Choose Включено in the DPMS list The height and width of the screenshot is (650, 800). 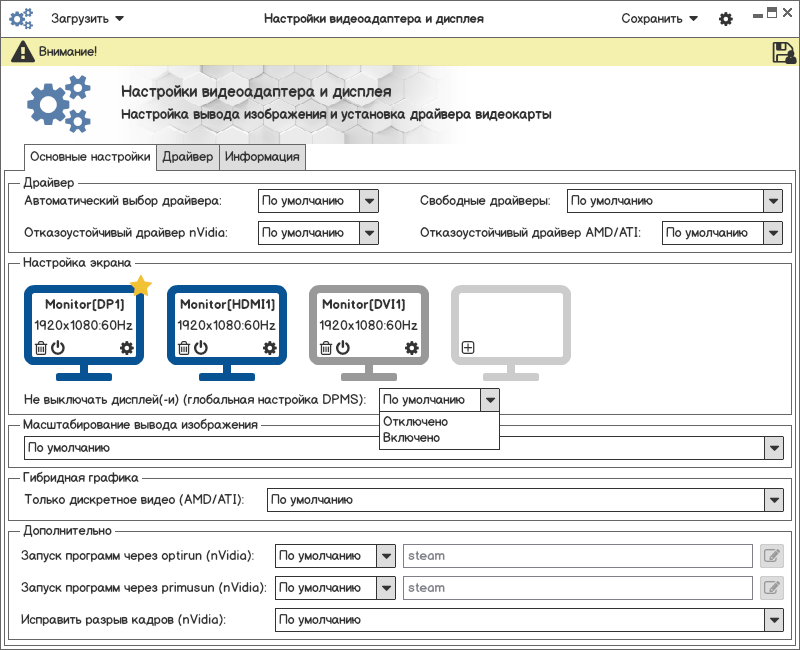click(x=439, y=438)
